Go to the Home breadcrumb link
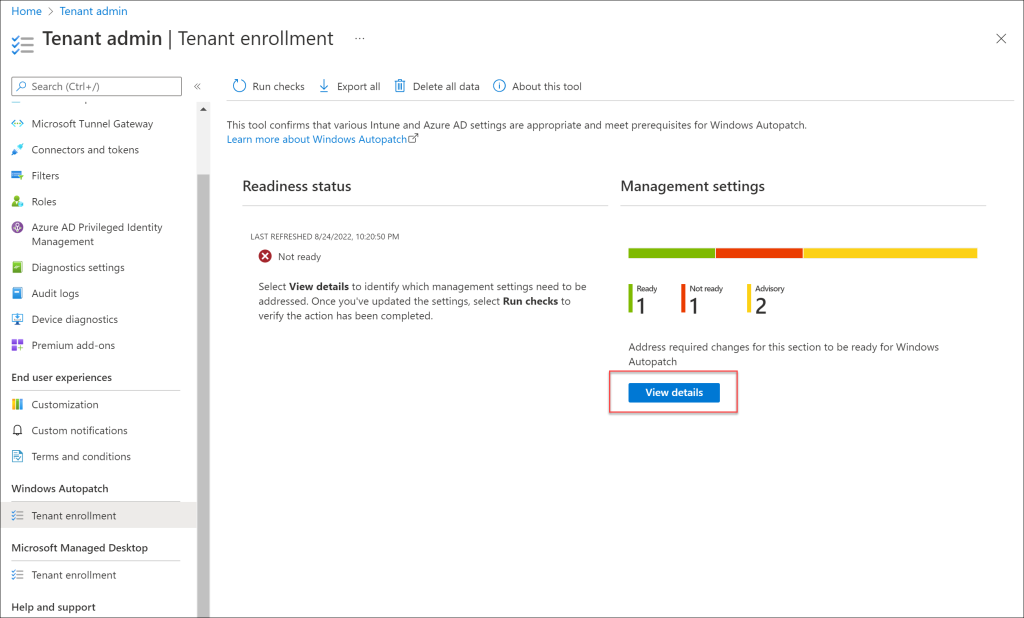 tap(26, 11)
